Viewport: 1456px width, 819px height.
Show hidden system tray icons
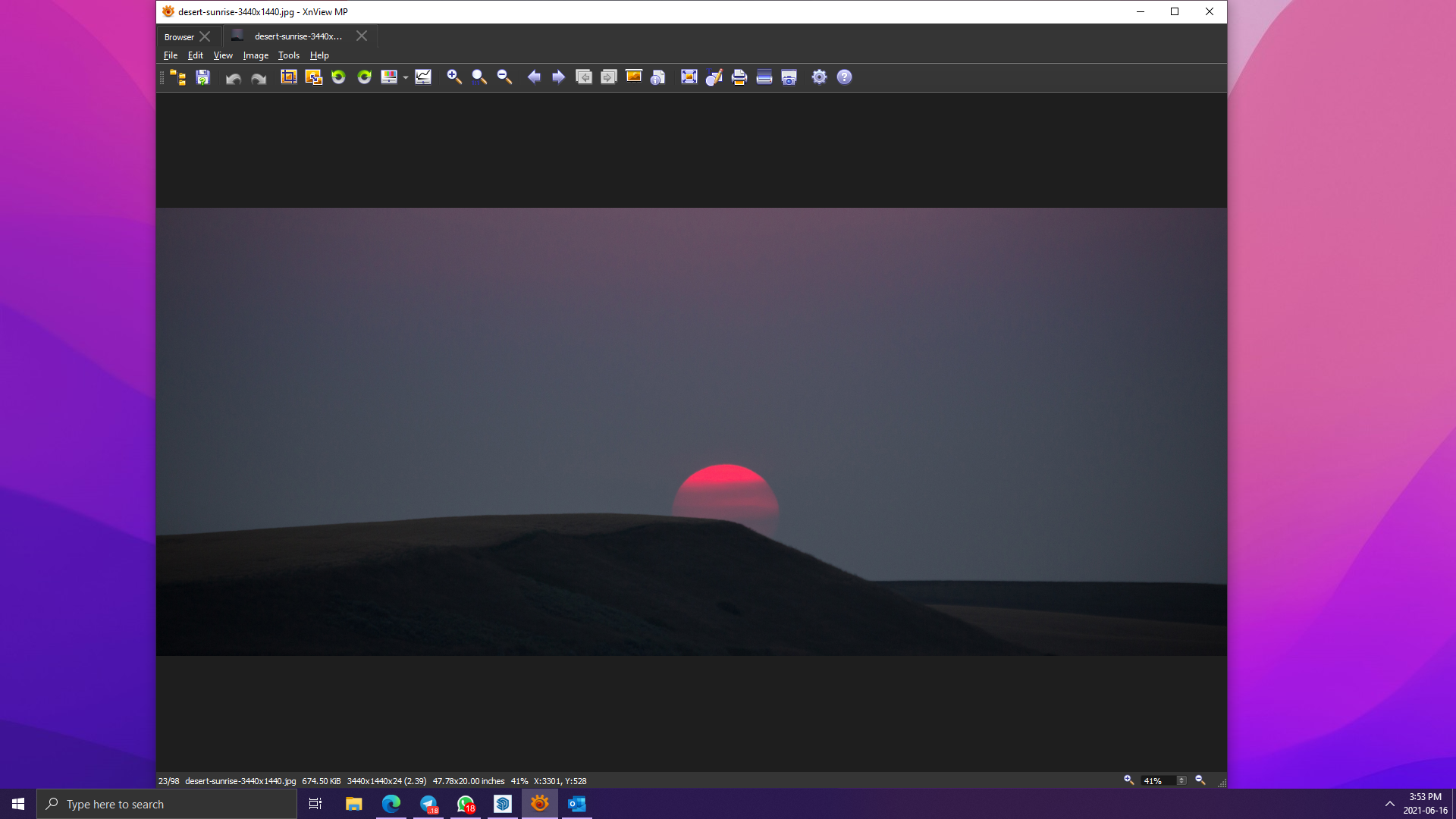[1389, 804]
